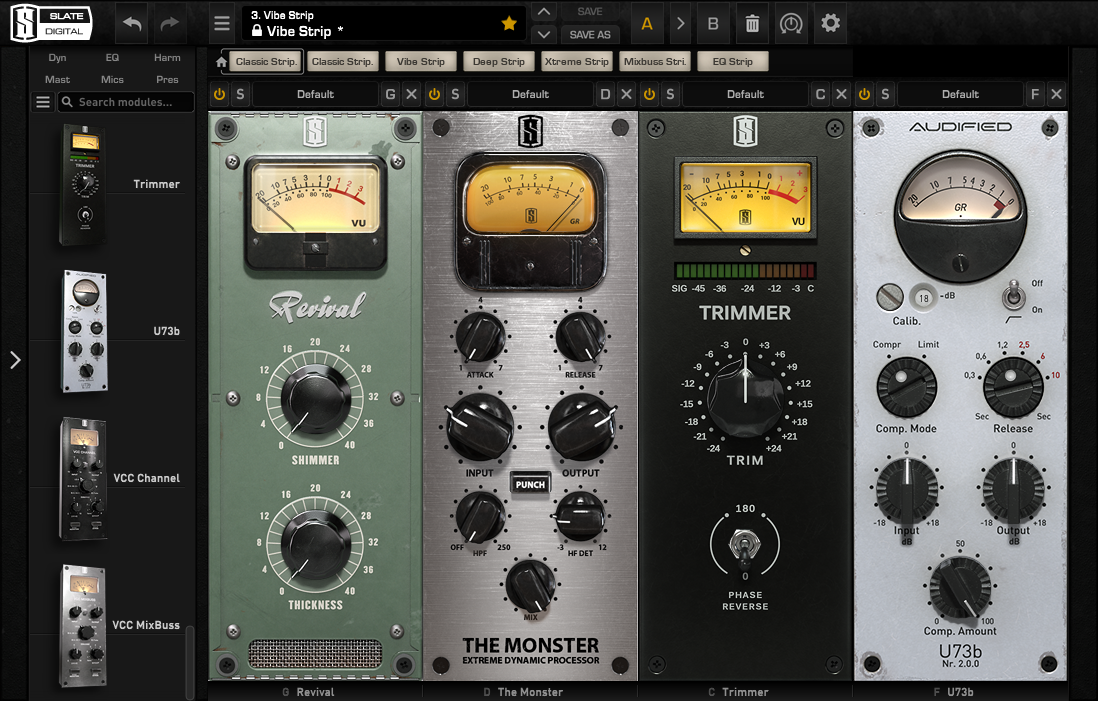
Task: Select the VCC Channel module thumbnail
Action: tap(84, 478)
